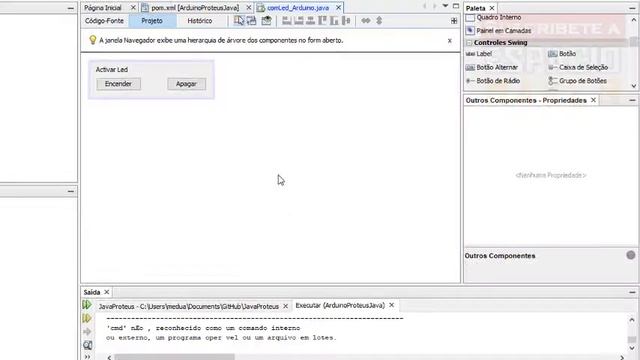The image size is (640, 360).
Task: Close the Saída panel
Action: pyautogui.click(x=107, y=292)
